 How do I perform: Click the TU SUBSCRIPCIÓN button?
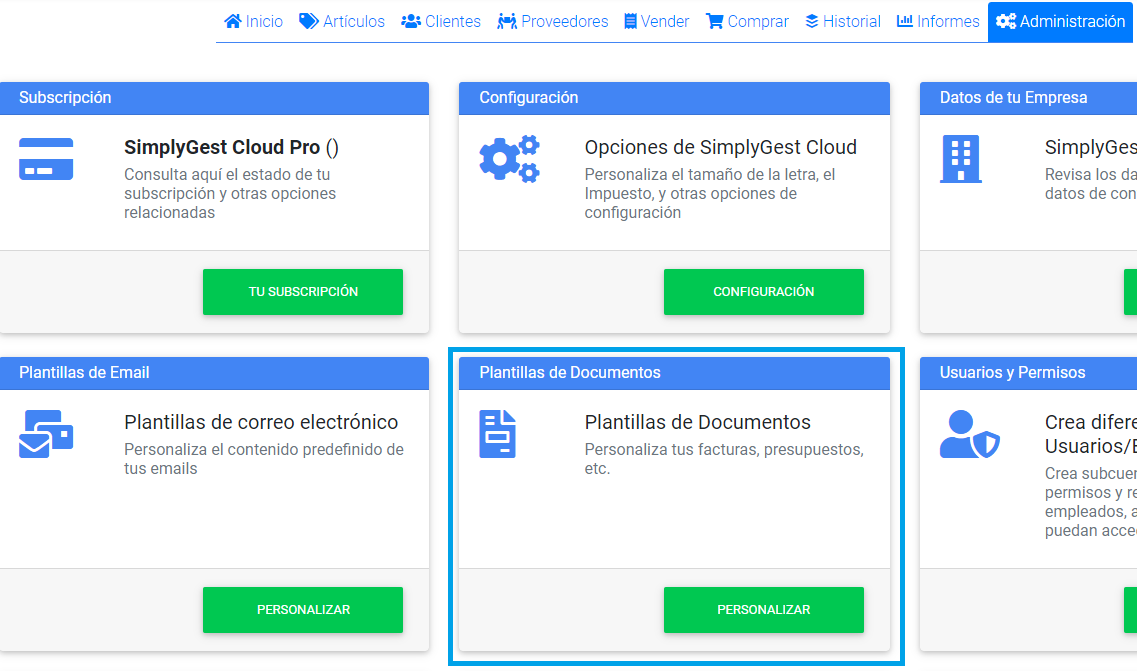point(303,291)
